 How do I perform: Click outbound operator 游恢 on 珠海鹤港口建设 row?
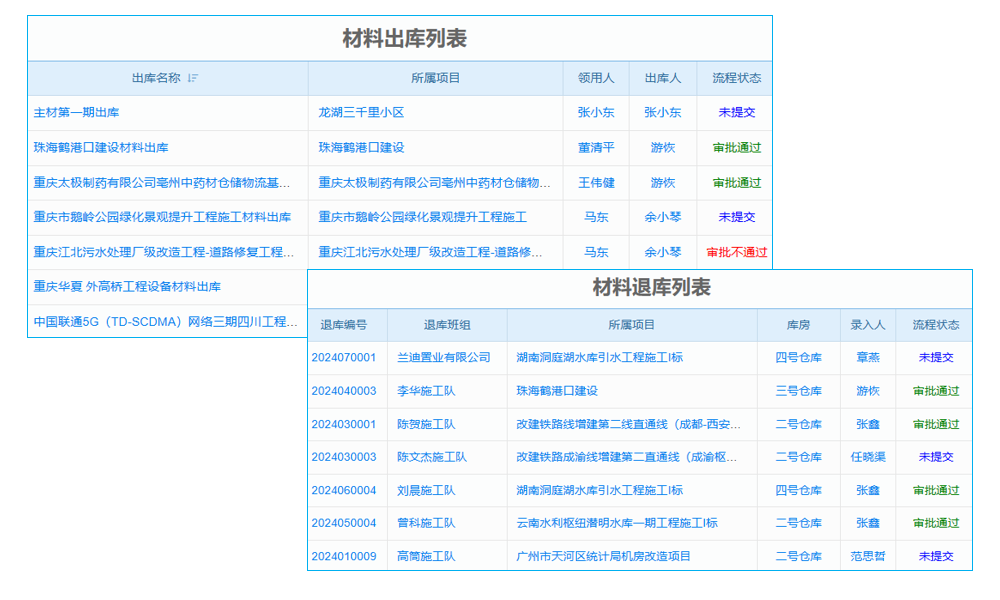[662, 147]
